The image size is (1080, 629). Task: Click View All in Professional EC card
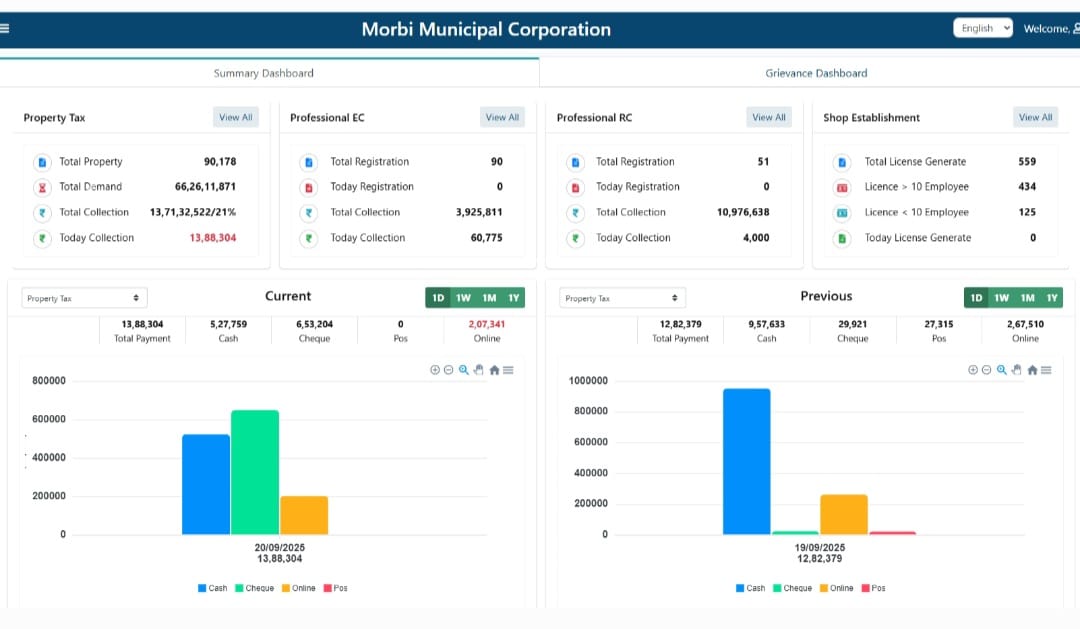[502, 117]
